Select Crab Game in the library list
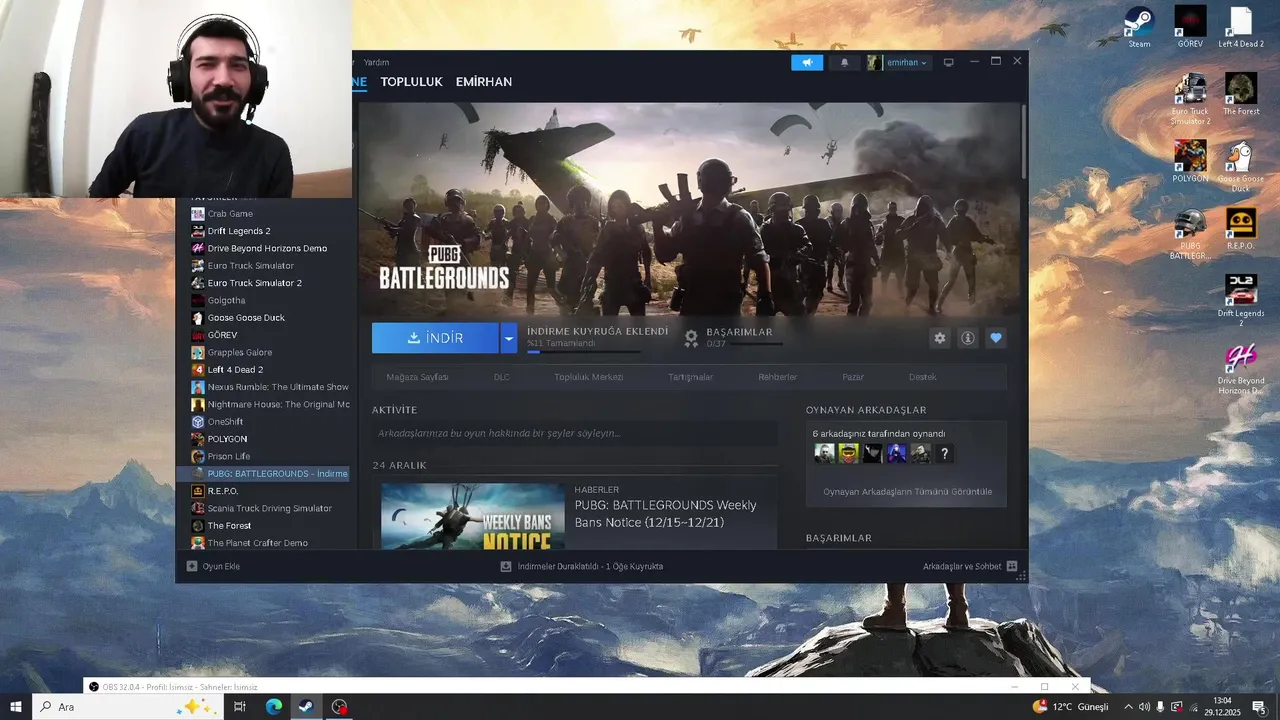 pos(229,214)
